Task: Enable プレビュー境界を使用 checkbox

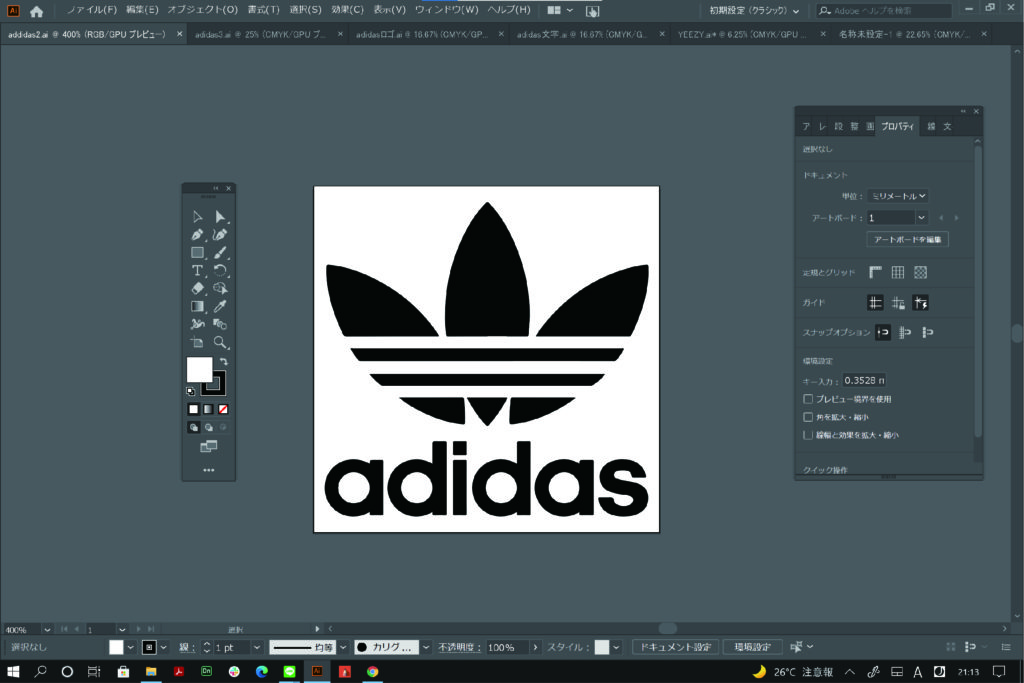Action: 808,399
